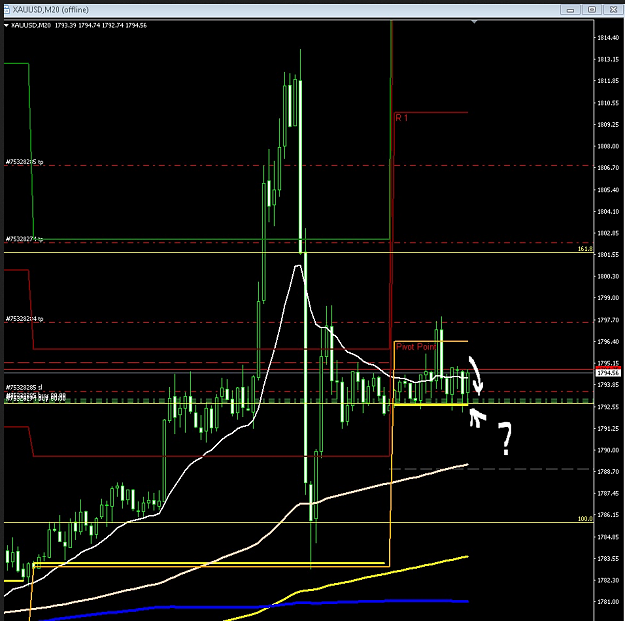Select the red R 1 pivot label
Screen dimensions: 625x621
[401, 118]
